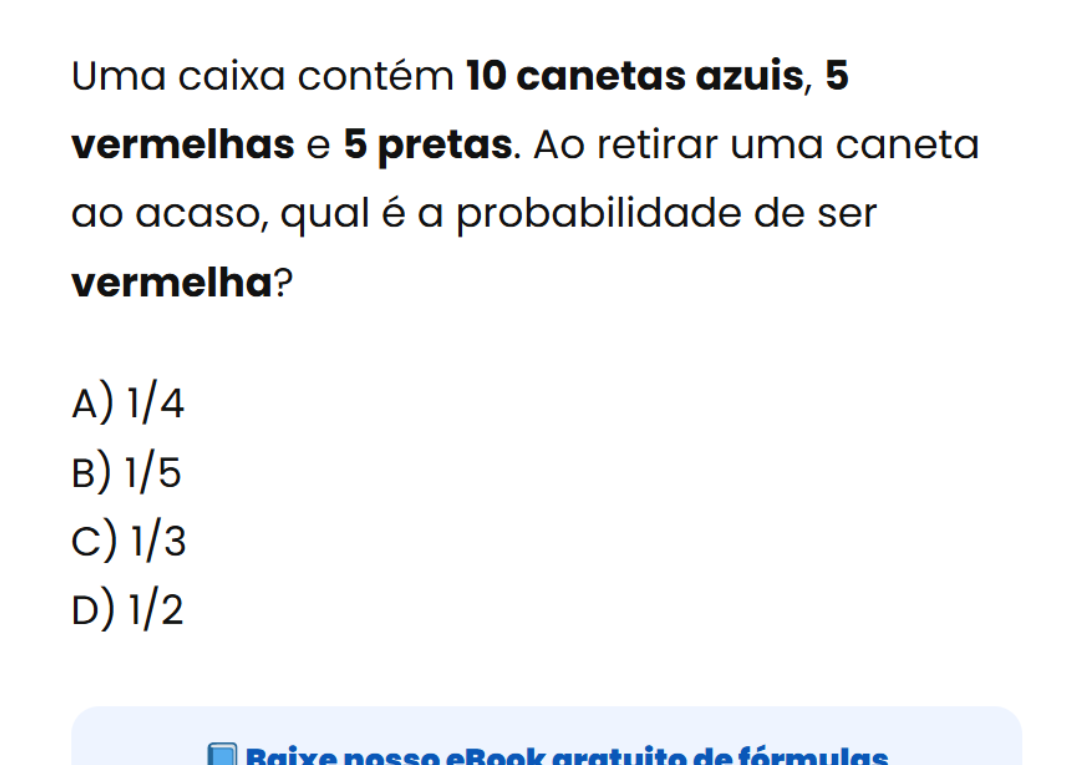The height and width of the screenshot is (765, 1080).
Task: Click the bold word "vermelha" before question mark
Action: pyautogui.click(x=172, y=284)
